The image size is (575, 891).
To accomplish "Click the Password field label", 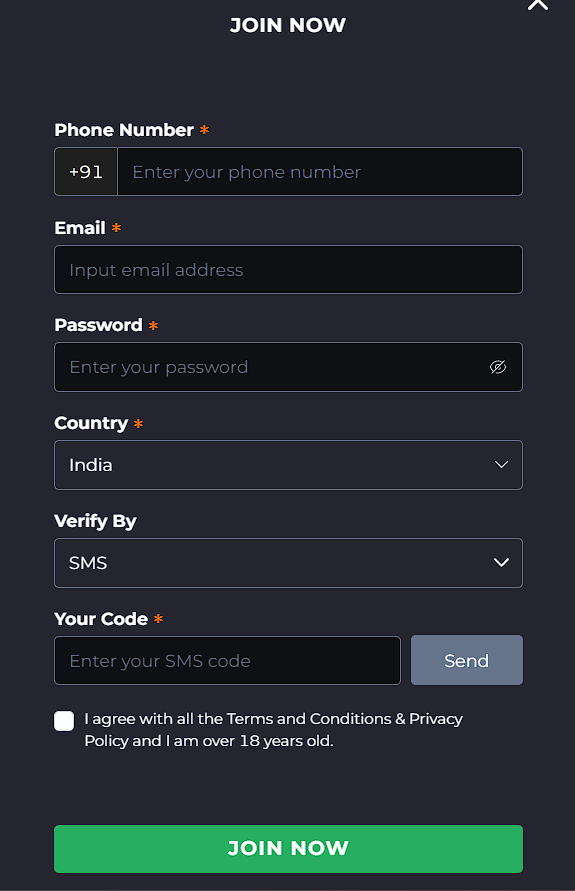I will [x=98, y=325].
